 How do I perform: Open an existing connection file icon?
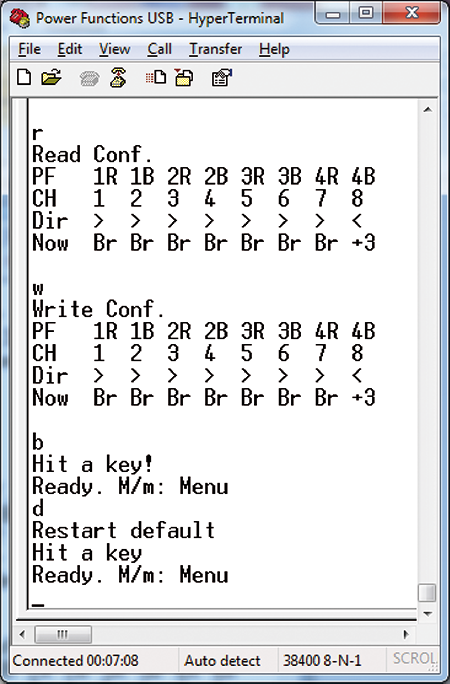click(x=51, y=77)
